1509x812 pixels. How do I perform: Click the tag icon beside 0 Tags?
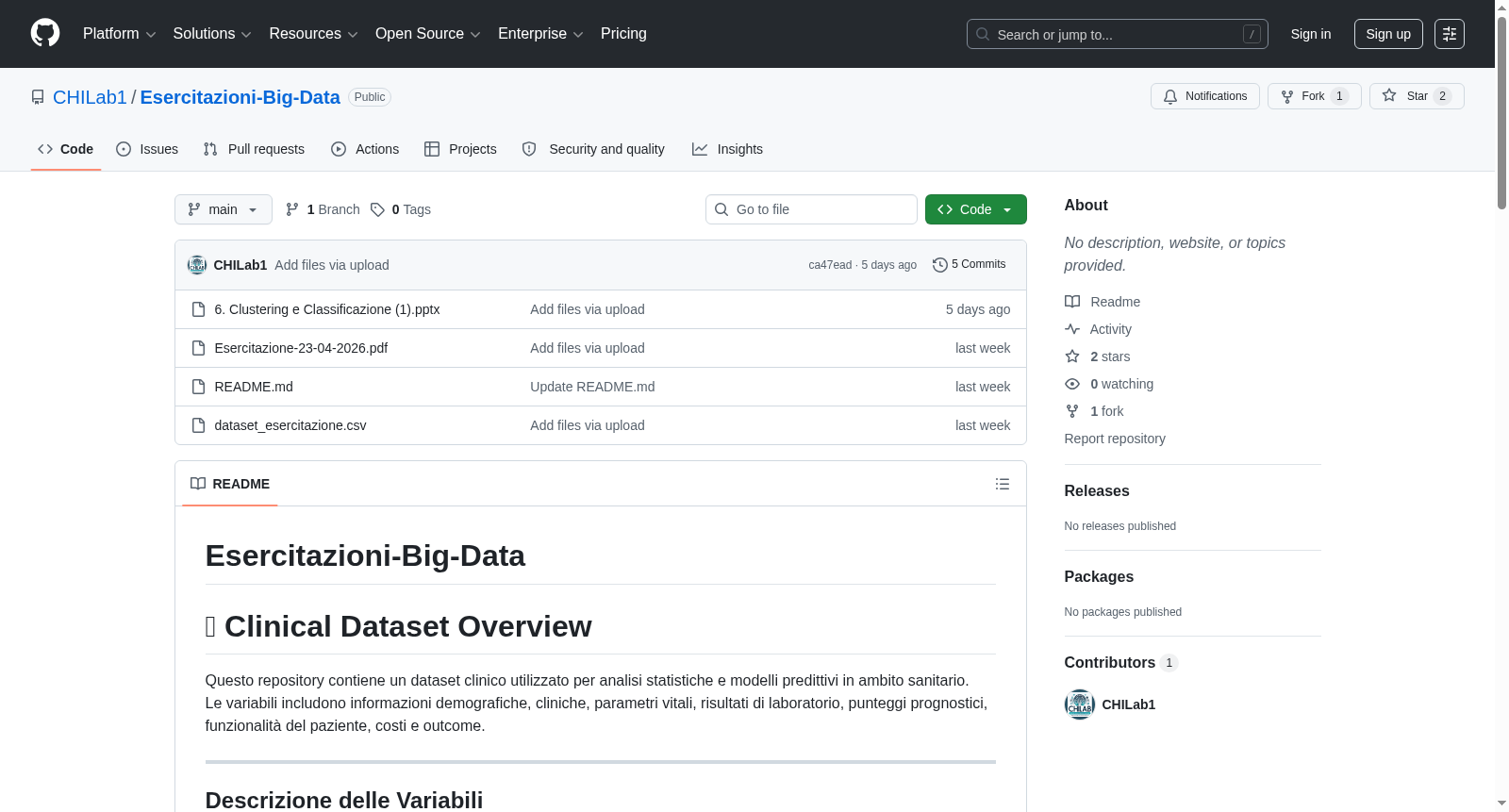[x=377, y=209]
